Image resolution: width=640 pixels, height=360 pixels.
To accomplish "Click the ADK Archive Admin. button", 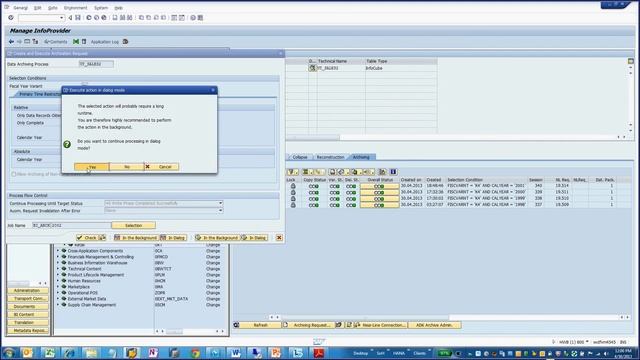I will 434,325.
